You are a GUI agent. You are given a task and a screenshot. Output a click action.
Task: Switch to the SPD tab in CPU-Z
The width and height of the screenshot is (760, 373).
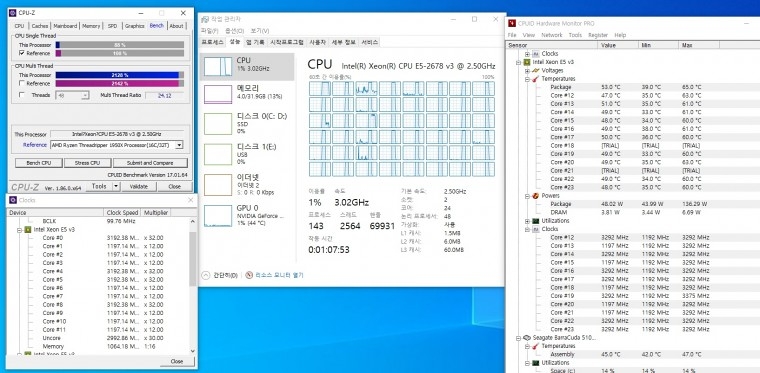pos(112,26)
